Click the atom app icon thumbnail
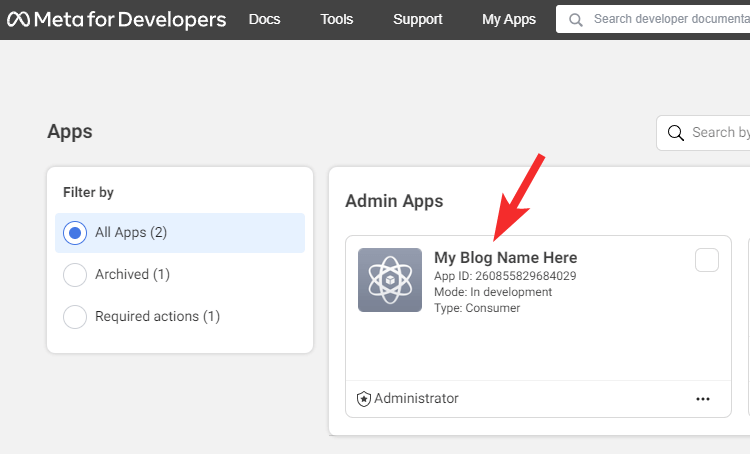The image size is (750, 454). [x=390, y=280]
